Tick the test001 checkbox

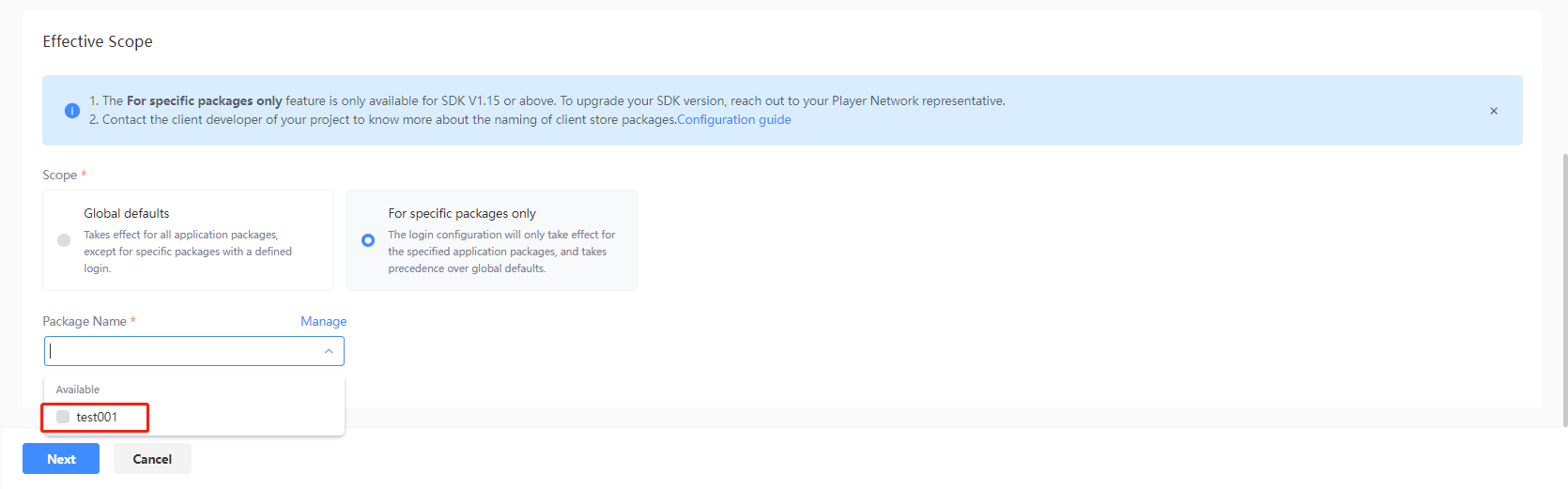coord(63,417)
